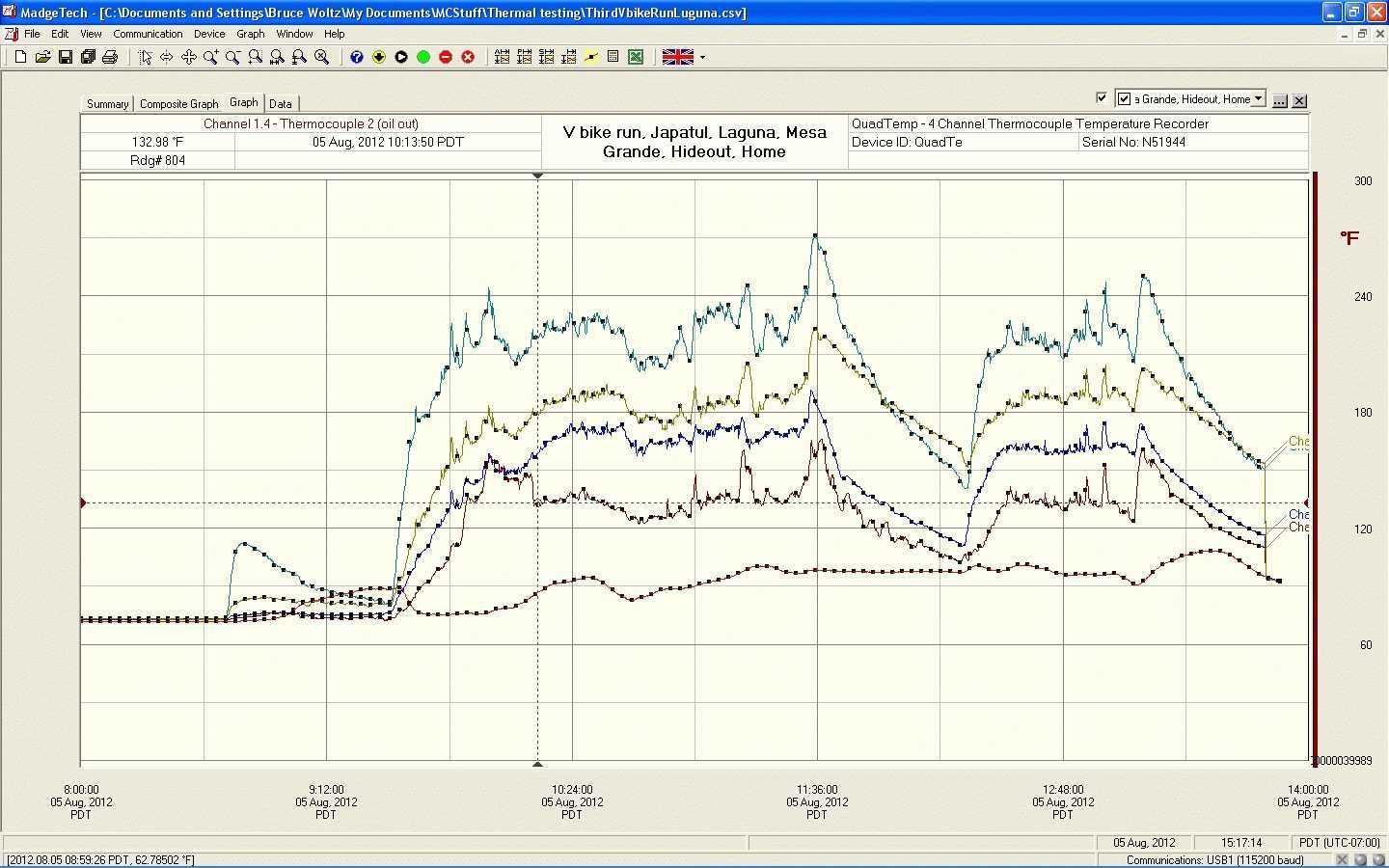Expand the dataset name dropdown arrow
The height and width of the screenshot is (868, 1389).
pos(1258,98)
